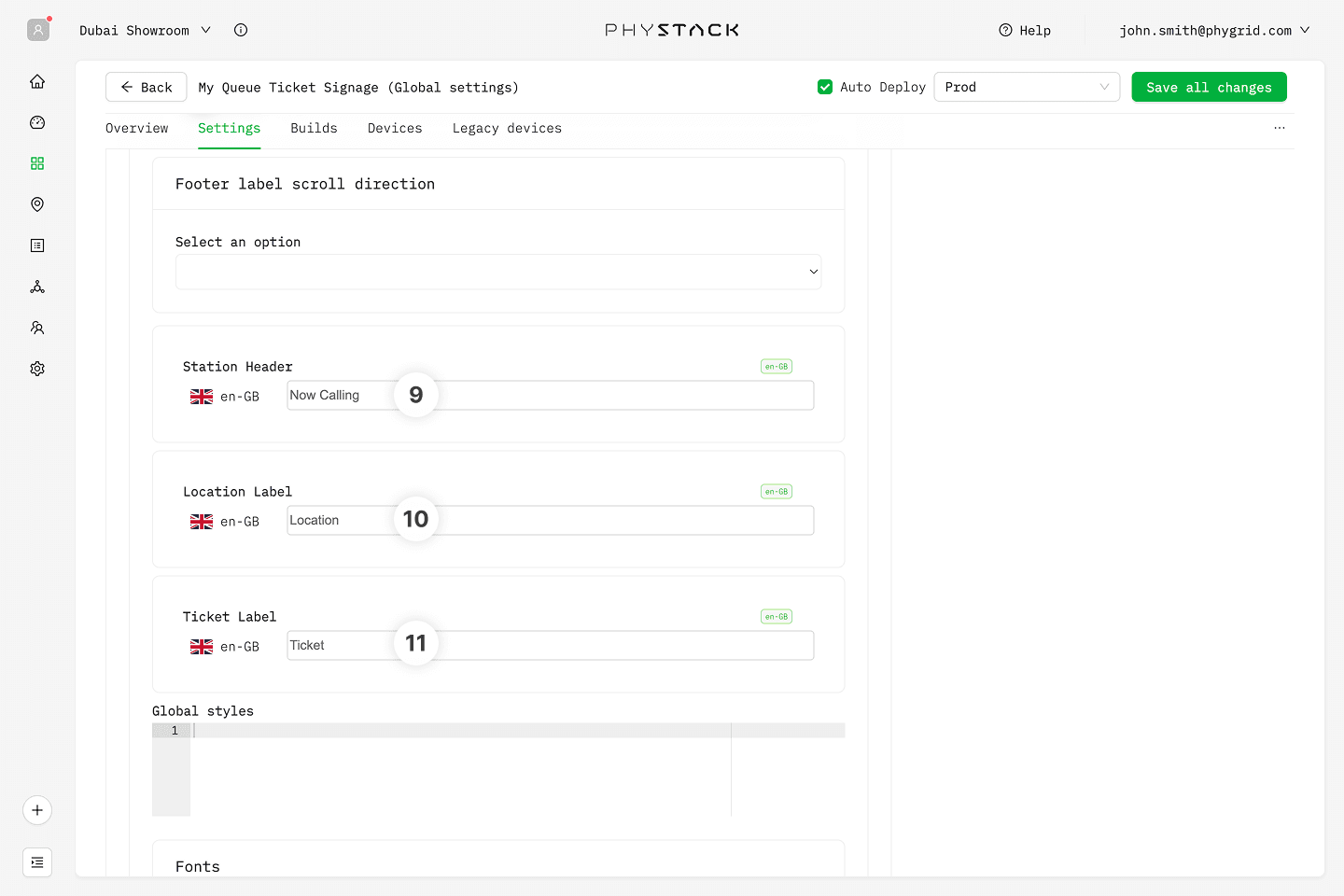1344x896 pixels.
Task: Click the info icon beside Dubai Showroom
Action: (241, 30)
